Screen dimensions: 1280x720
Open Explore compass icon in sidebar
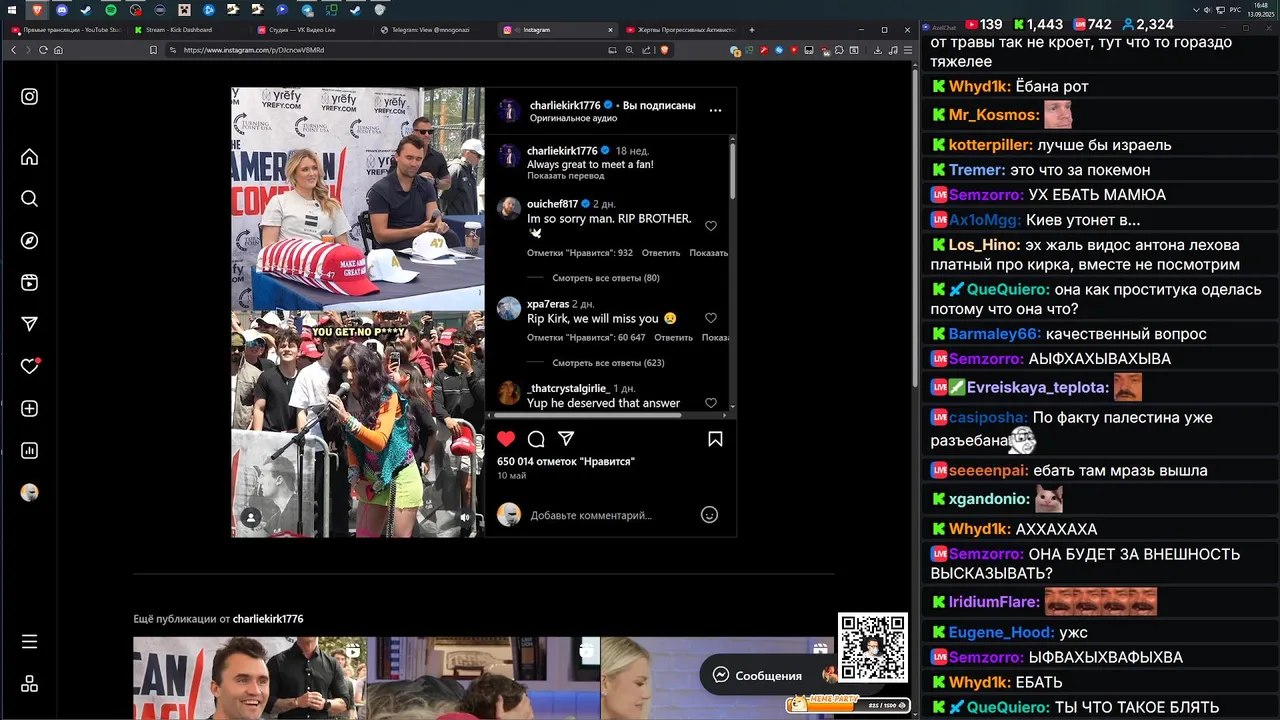tap(29, 241)
